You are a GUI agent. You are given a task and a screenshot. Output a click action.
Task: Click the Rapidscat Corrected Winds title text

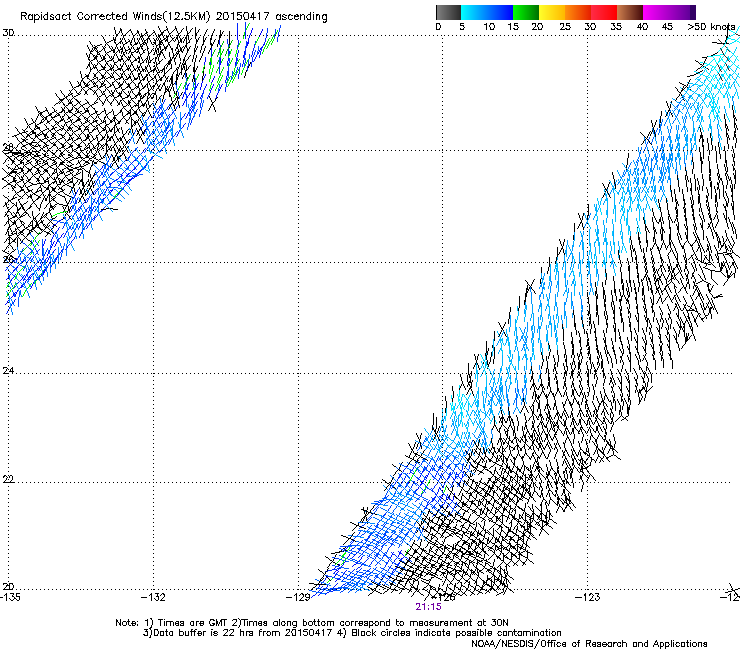174,17
